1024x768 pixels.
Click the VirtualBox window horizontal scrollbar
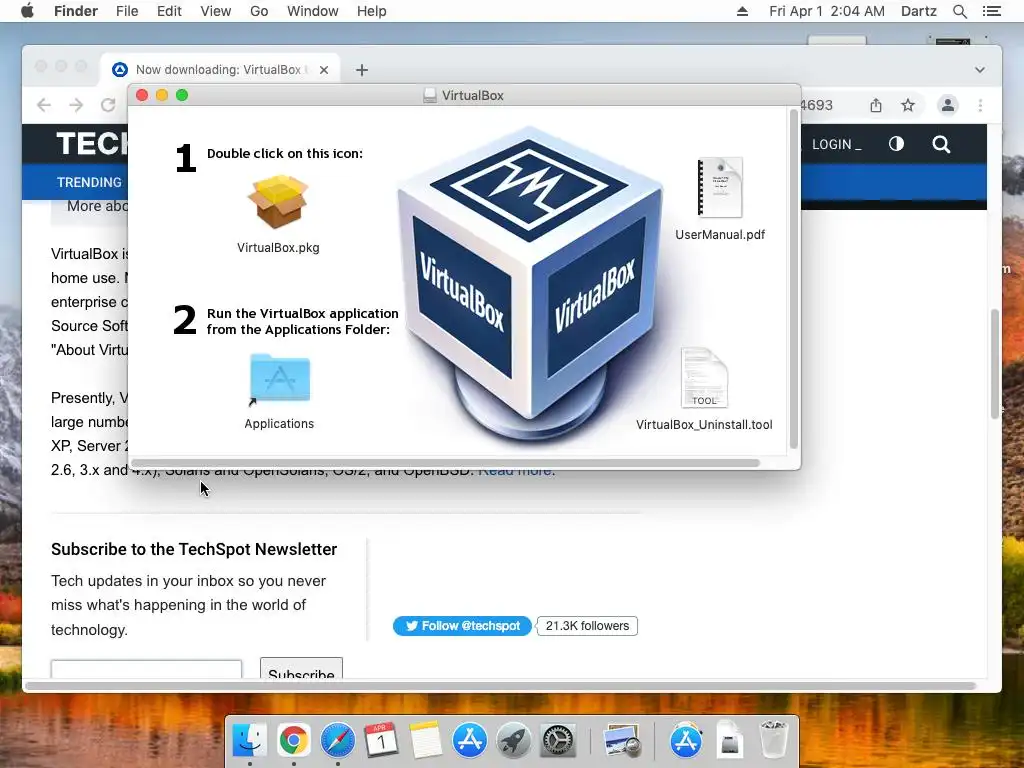(445, 463)
